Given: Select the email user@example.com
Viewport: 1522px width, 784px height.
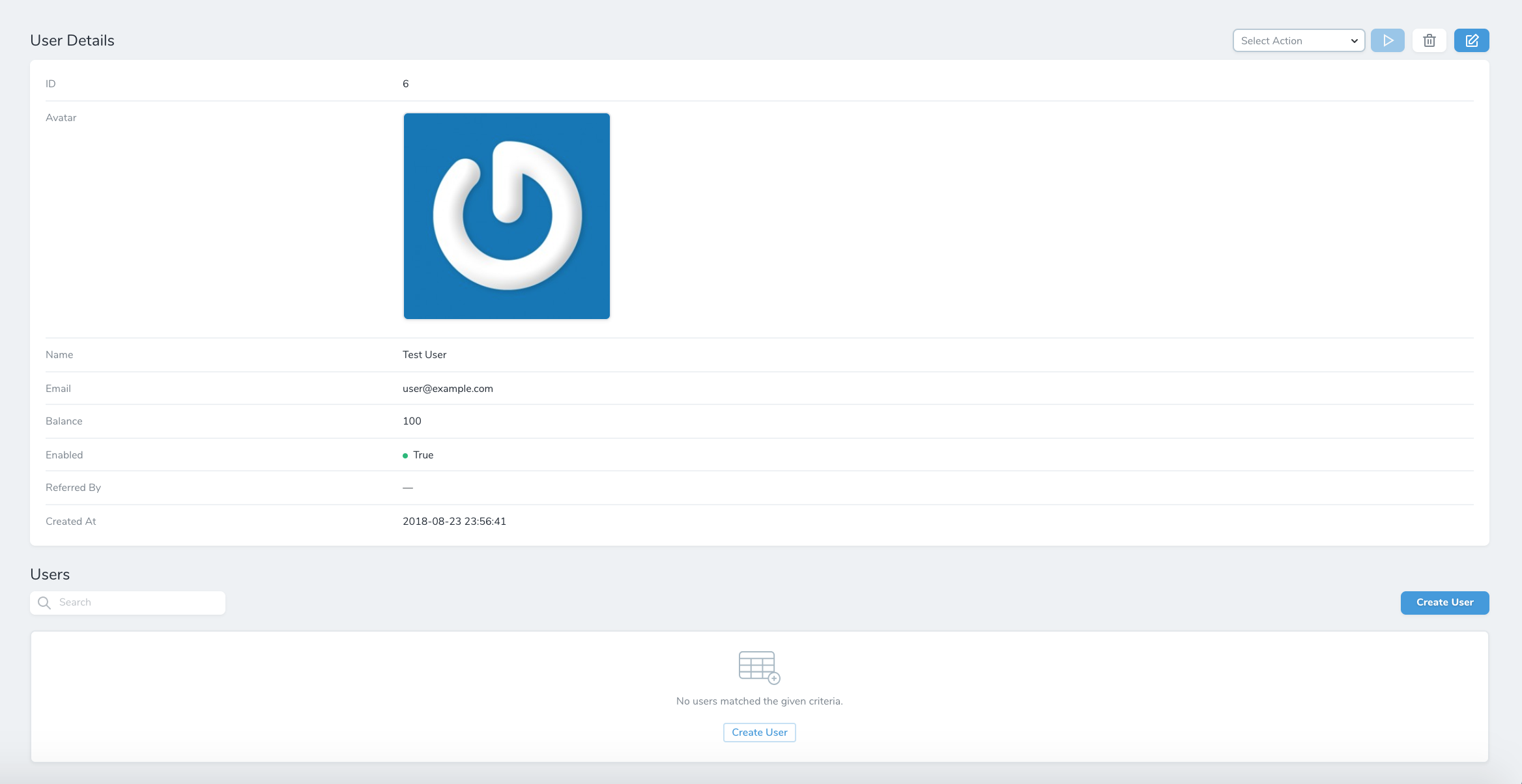Looking at the screenshot, I should (x=448, y=388).
